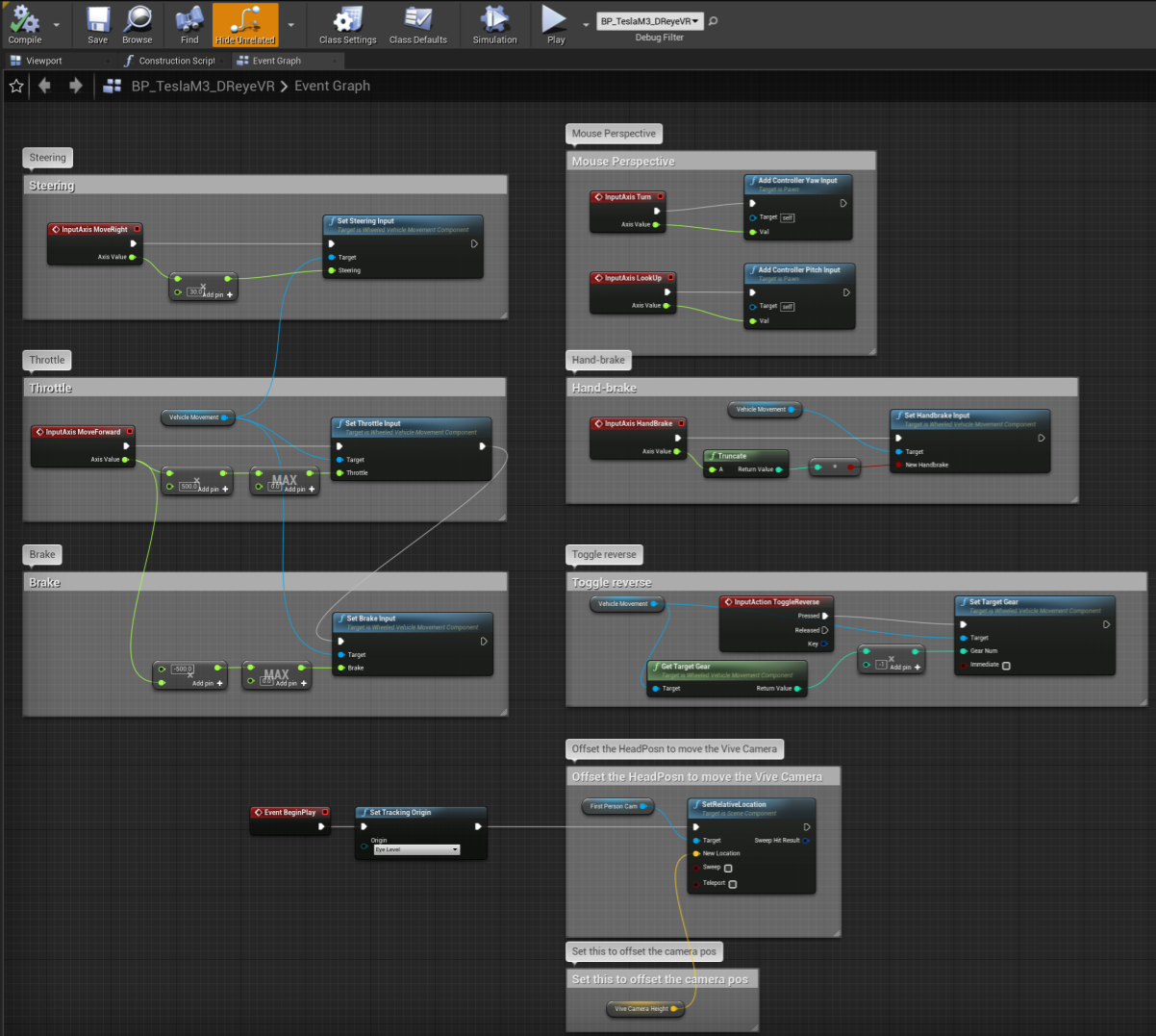Select Mouse Perspective comment header
Image resolution: width=1156 pixels, height=1036 pixels.
[721, 162]
